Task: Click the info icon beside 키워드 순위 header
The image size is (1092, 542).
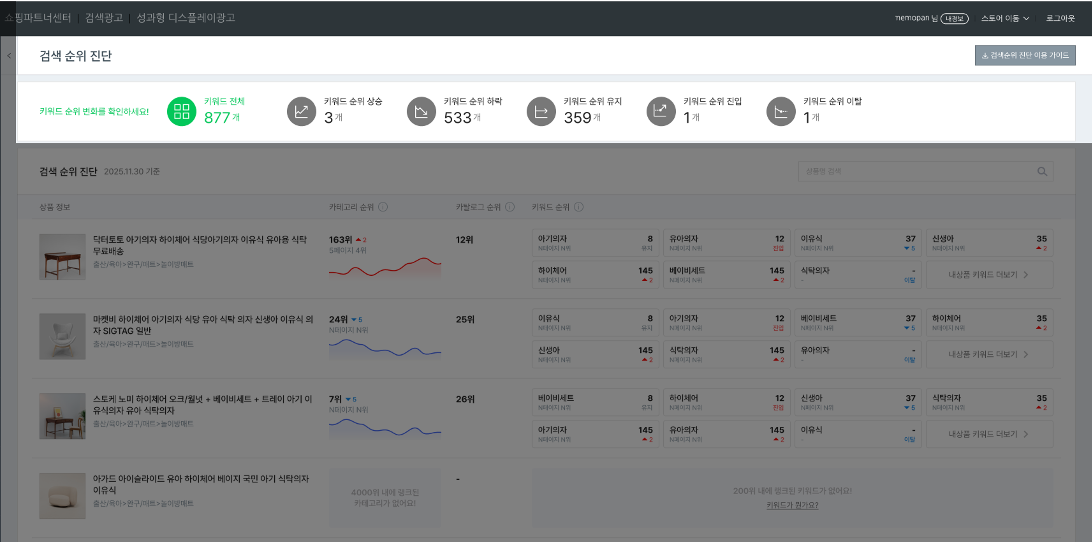Action: click(x=580, y=208)
